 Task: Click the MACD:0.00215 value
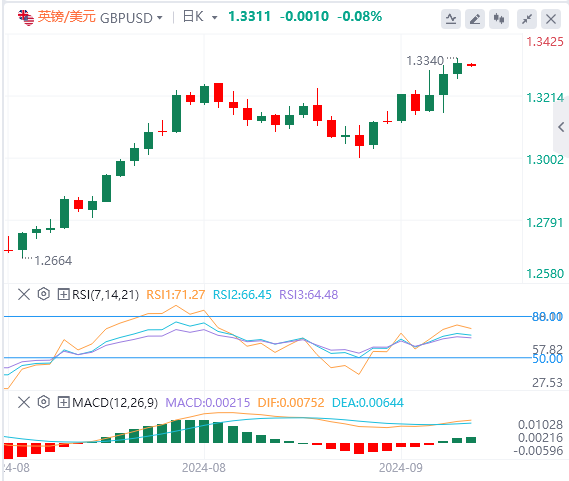208,403
